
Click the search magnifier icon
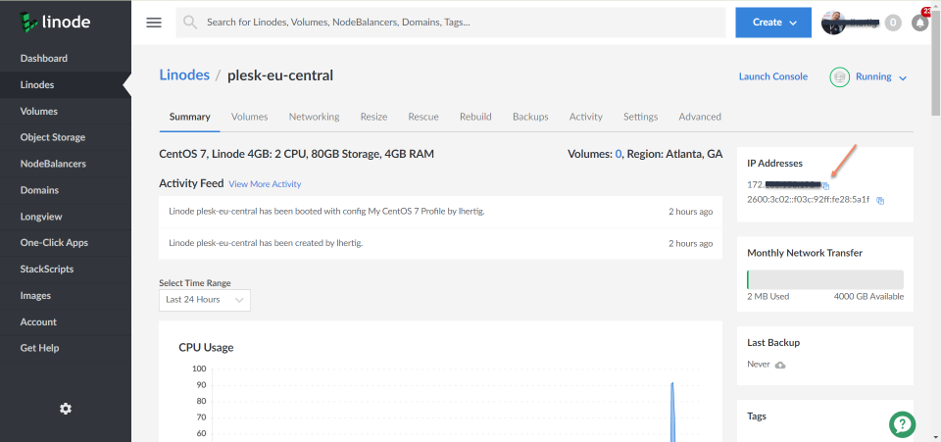[190, 23]
